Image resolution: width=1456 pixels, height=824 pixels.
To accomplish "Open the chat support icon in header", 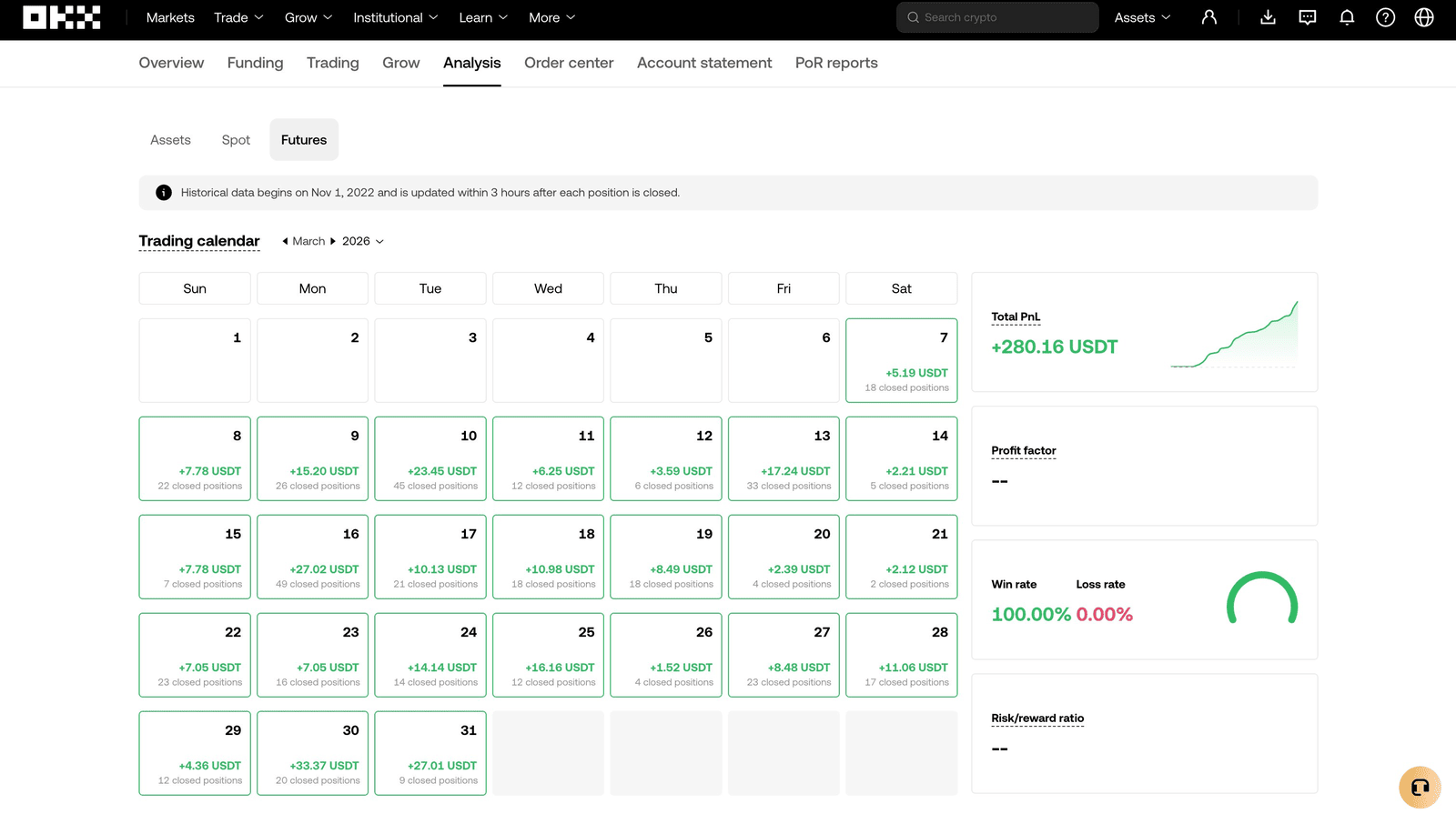I will (x=1308, y=17).
